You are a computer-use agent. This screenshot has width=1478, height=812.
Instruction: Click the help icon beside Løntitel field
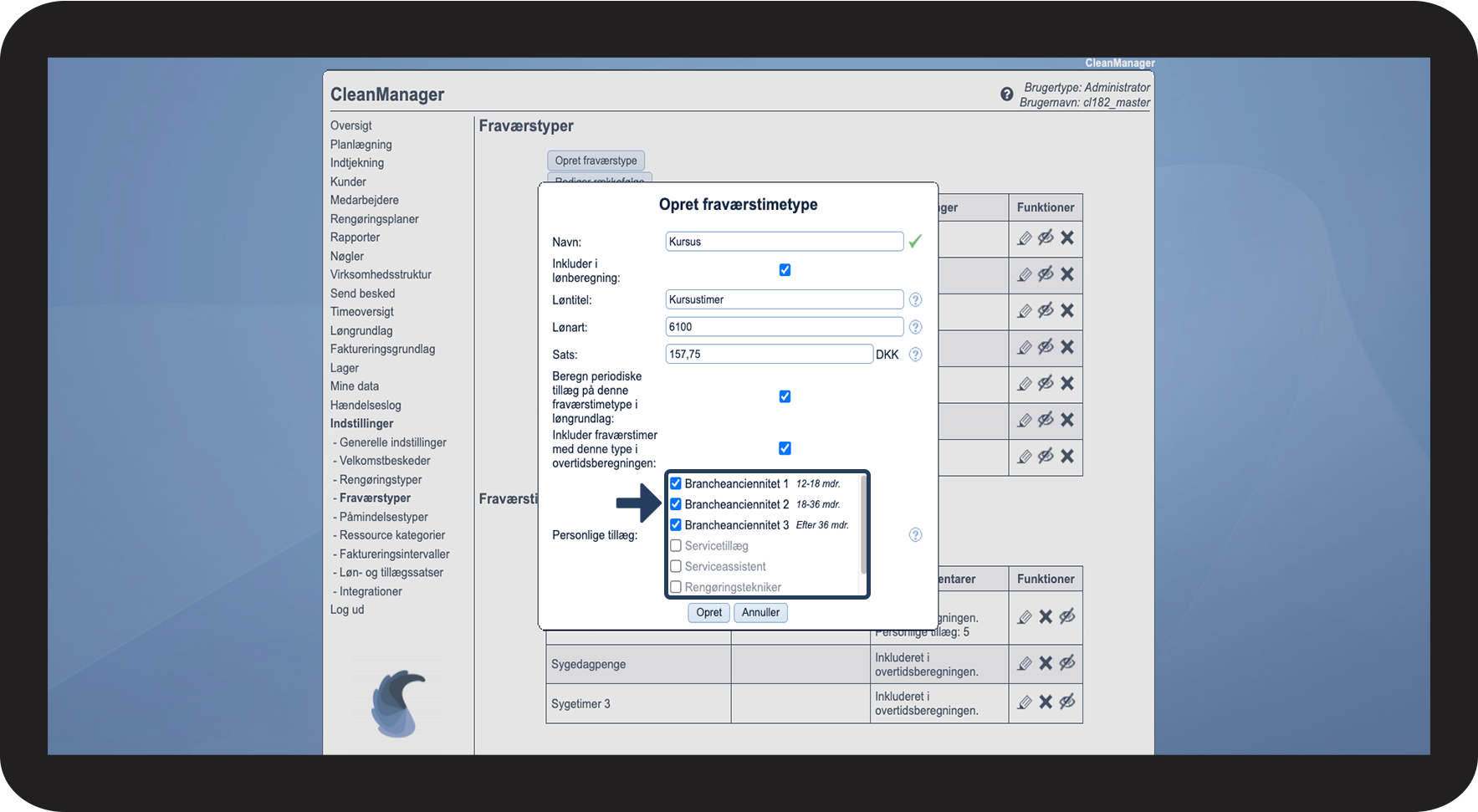pos(915,299)
